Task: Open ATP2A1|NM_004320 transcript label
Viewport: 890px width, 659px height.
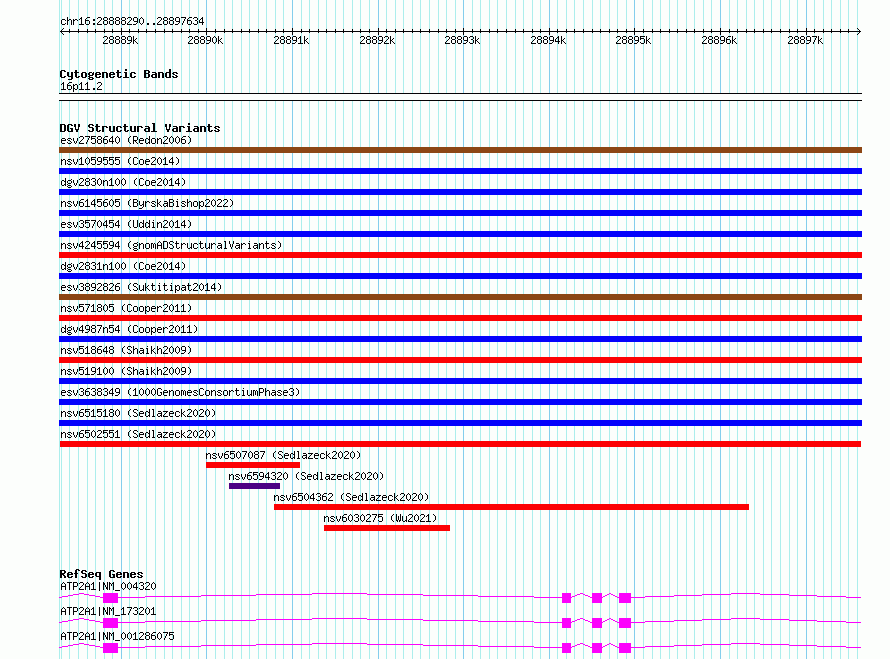Action: pyautogui.click(x=108, y=586)
